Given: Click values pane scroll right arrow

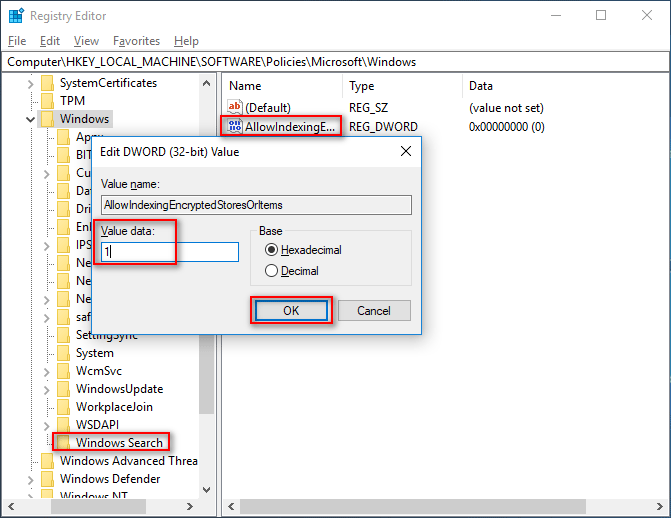Looking at the screenshot, I should point(659,507).
